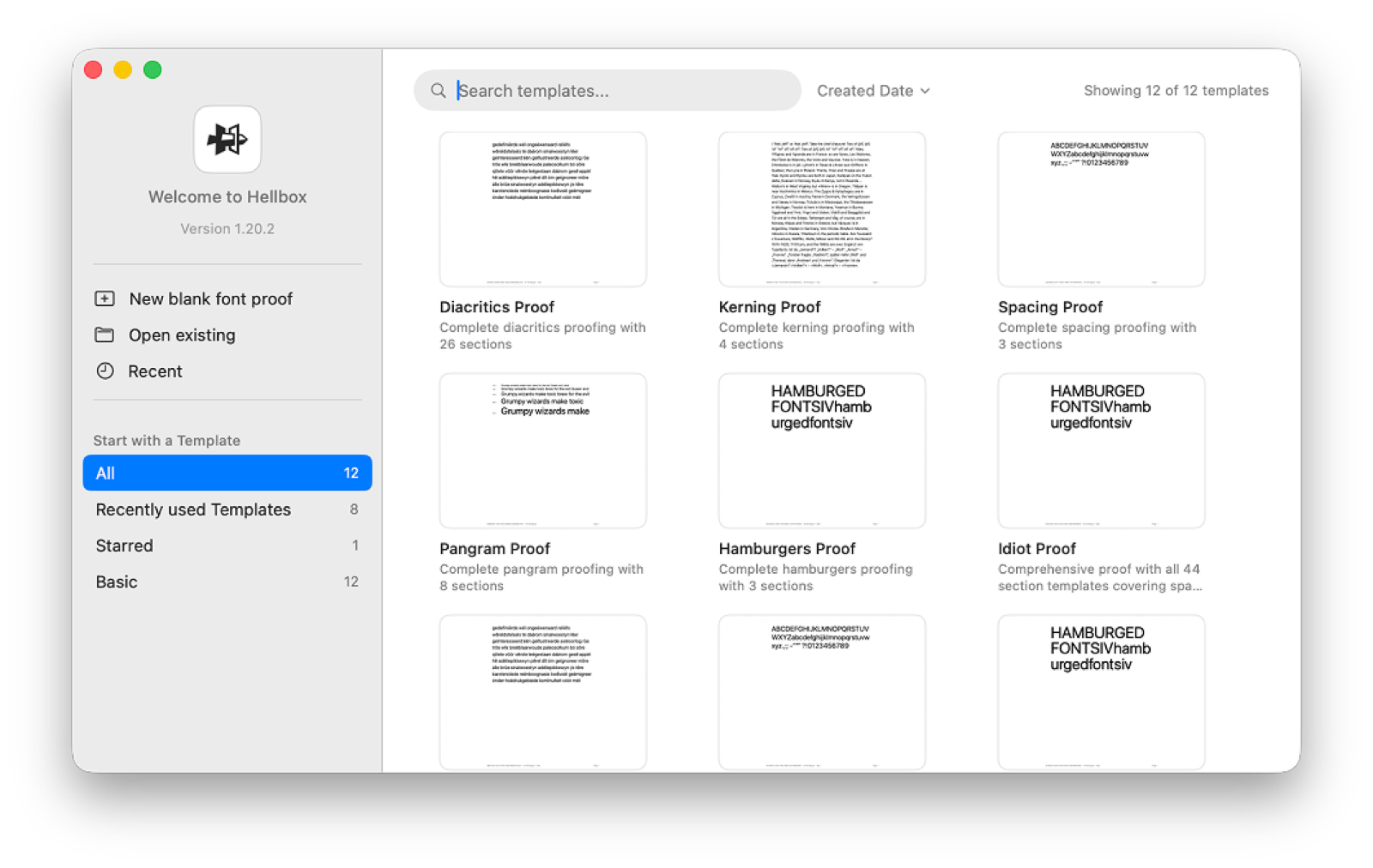Select Recently used Templates category

point(227,509)
